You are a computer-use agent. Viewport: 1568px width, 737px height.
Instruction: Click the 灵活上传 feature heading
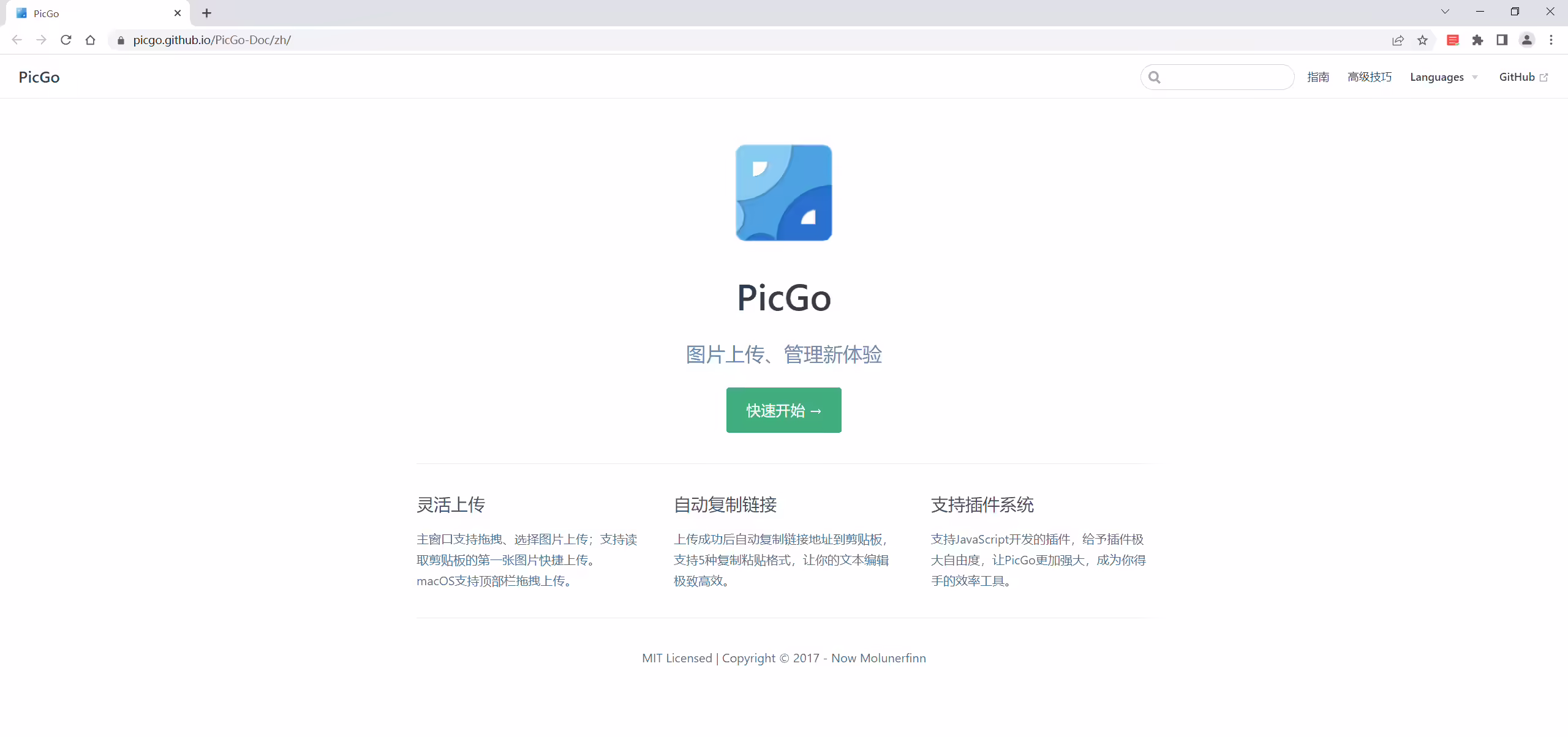click(451, 505)
